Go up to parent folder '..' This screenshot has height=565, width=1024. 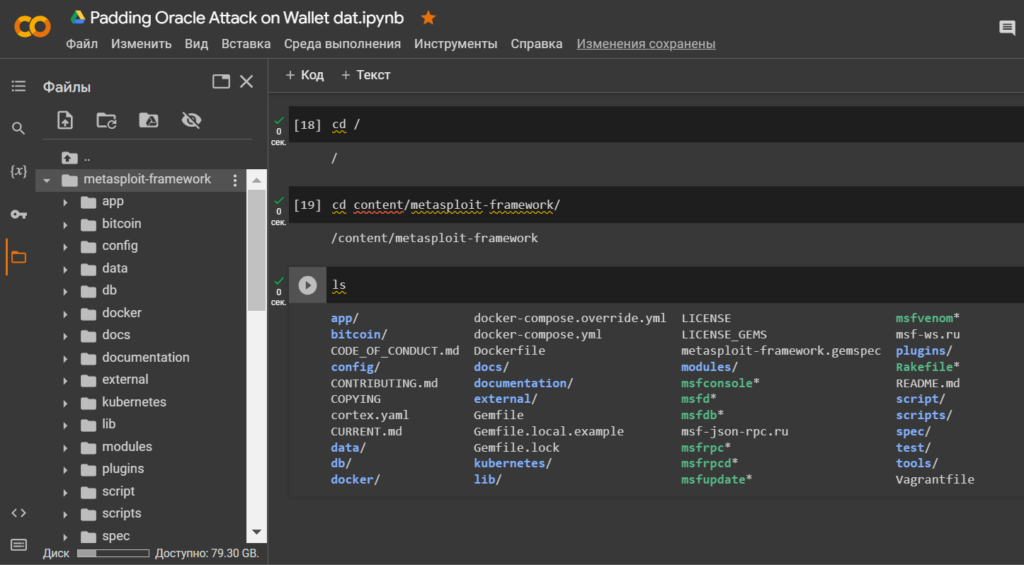[76, 157]
